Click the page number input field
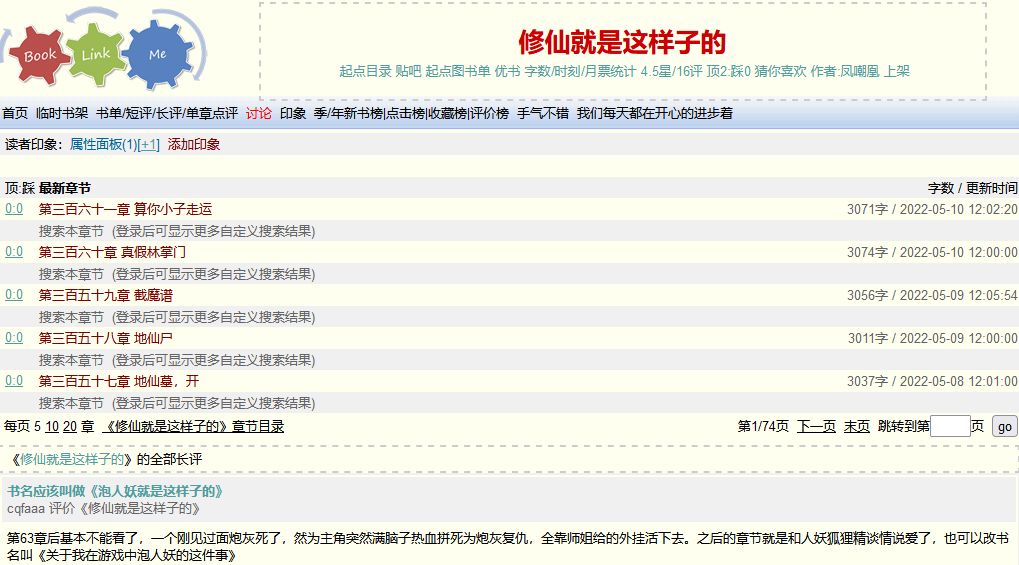The width and height of the screenshot is (1019, 565). click(950, 427)
